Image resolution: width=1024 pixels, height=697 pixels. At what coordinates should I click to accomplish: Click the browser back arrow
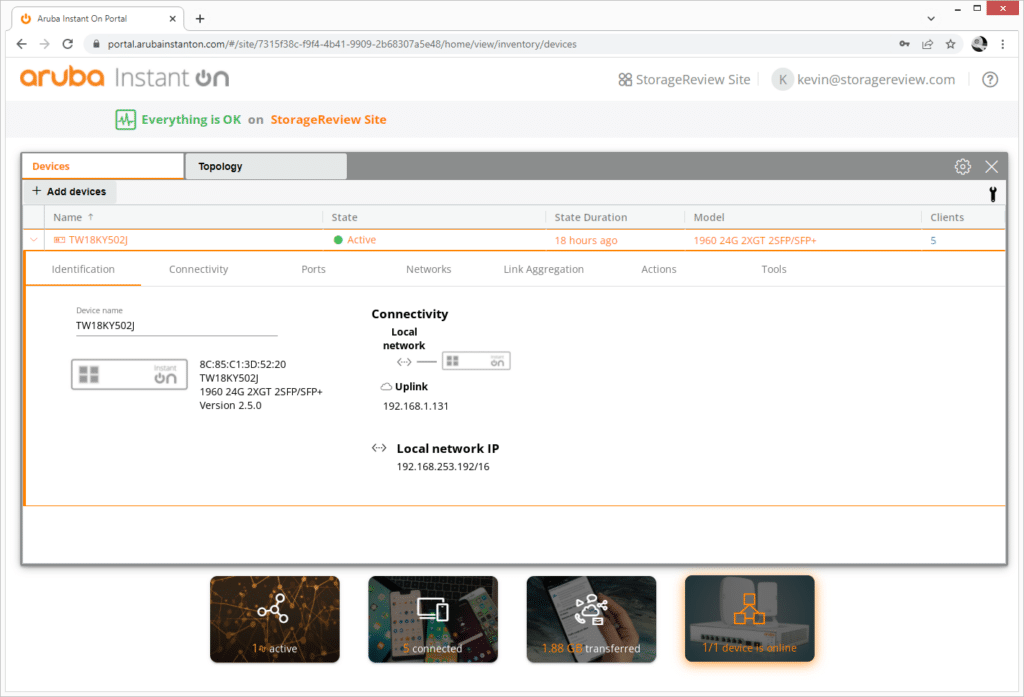pos(22,44)
